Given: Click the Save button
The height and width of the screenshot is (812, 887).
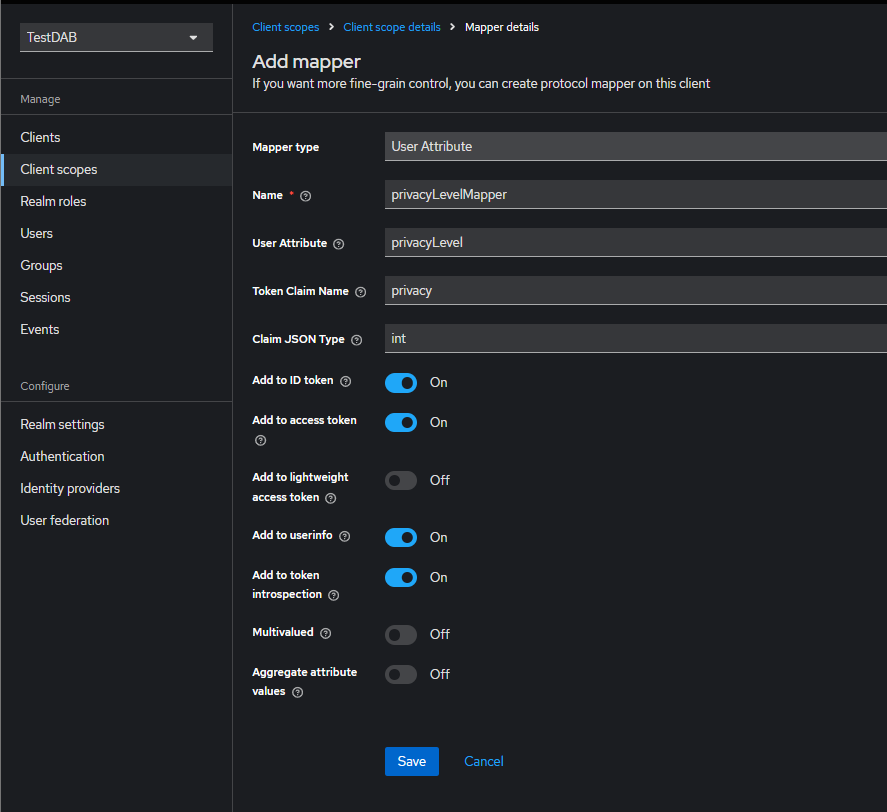Looking at the screenshot, I should click(x=411, y=761).
